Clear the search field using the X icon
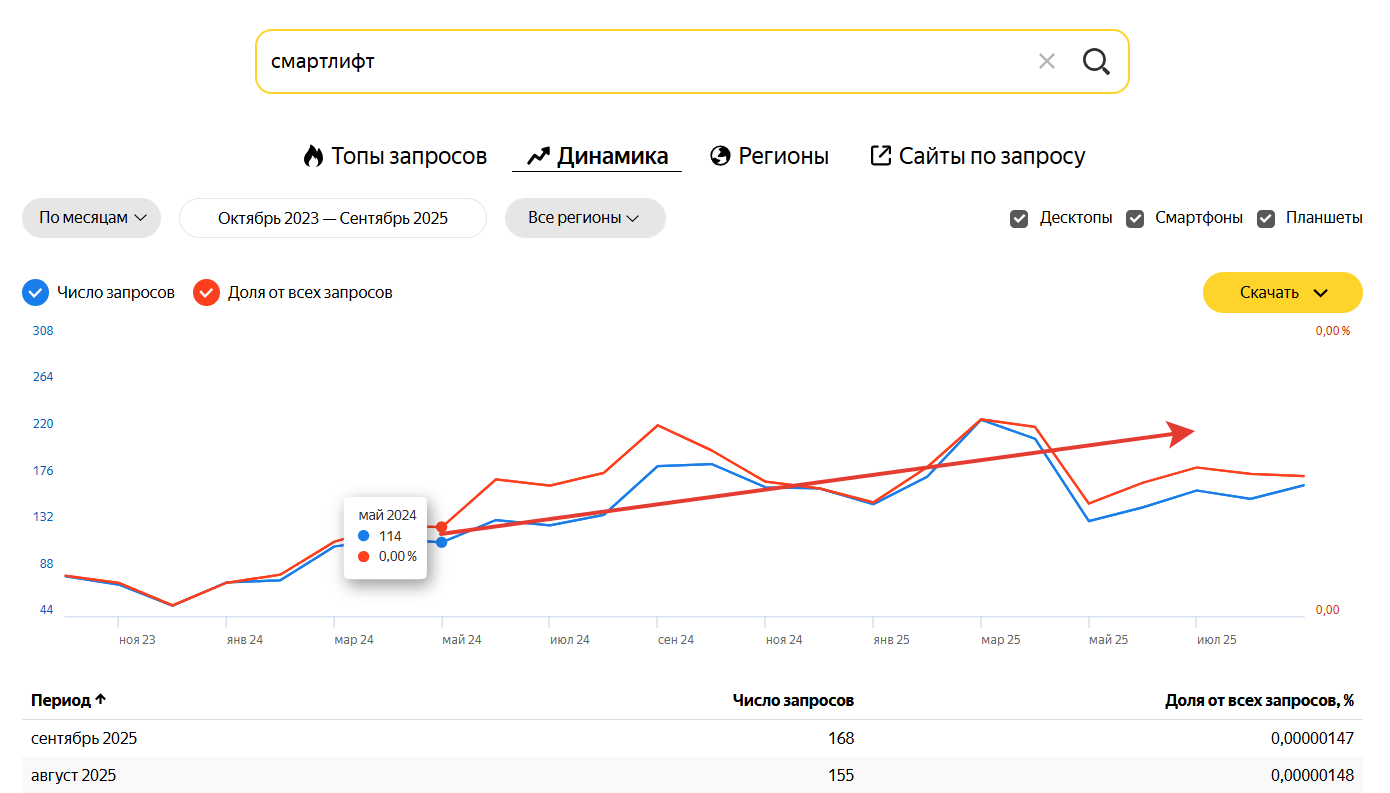Screen dimensions: 1390x793 coord(1046,60)
